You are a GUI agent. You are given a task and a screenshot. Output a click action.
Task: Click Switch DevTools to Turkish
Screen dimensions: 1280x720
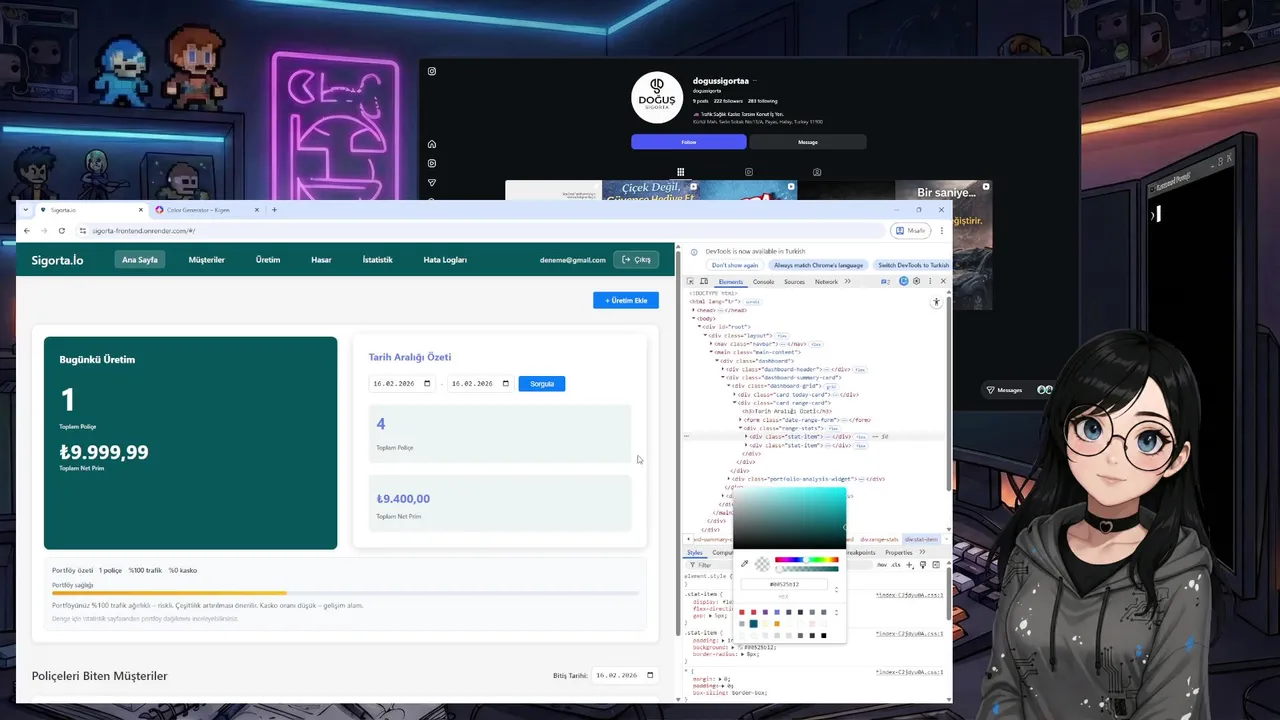(x=913, y=265)
